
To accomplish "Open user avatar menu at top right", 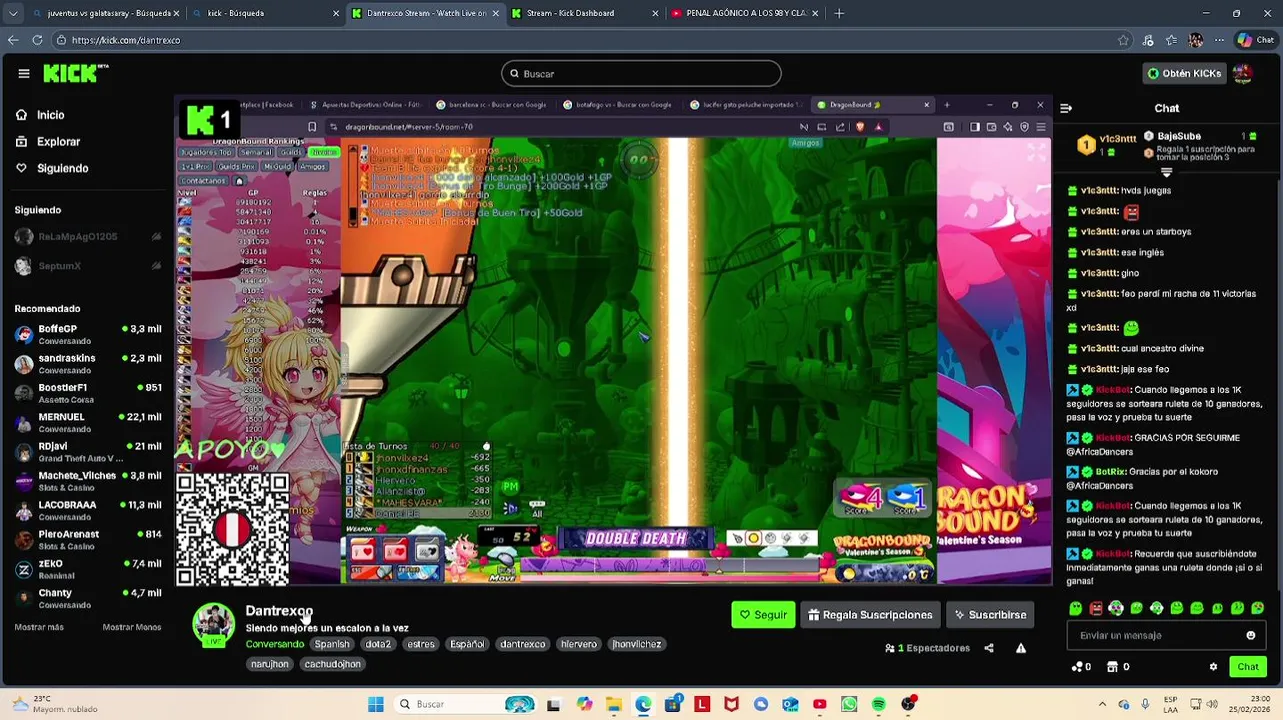I will [x=1242, y=73].
